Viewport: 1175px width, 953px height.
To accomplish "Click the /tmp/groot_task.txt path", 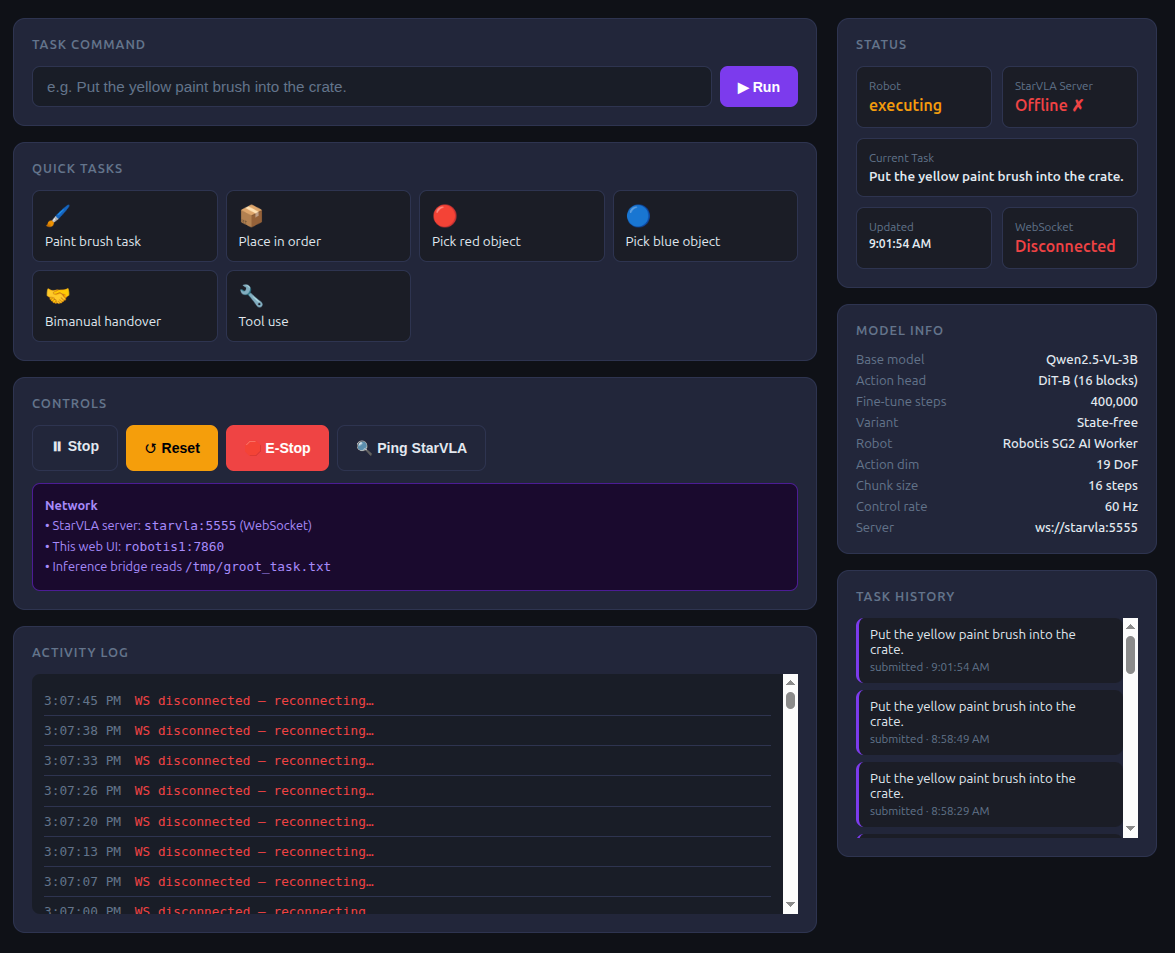I will 258,567.
